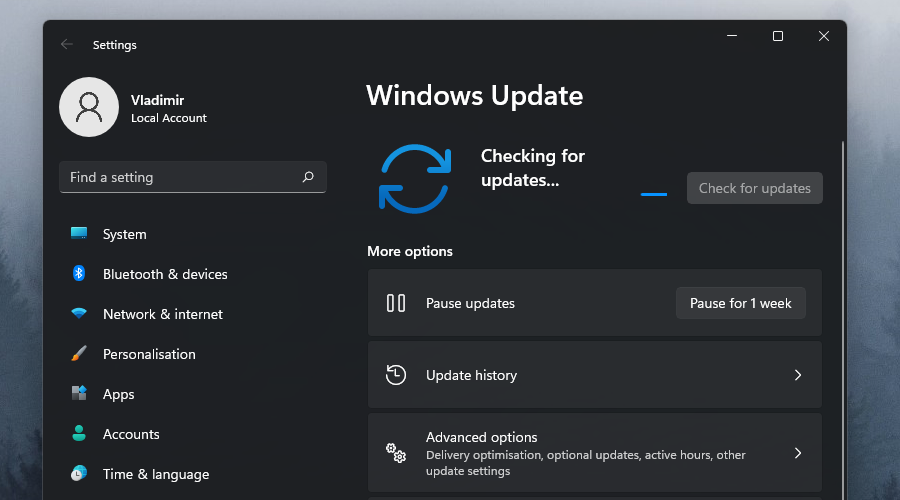
Task: Click the Personalisation paintbrush icon
Action: (x=79, y=354)
